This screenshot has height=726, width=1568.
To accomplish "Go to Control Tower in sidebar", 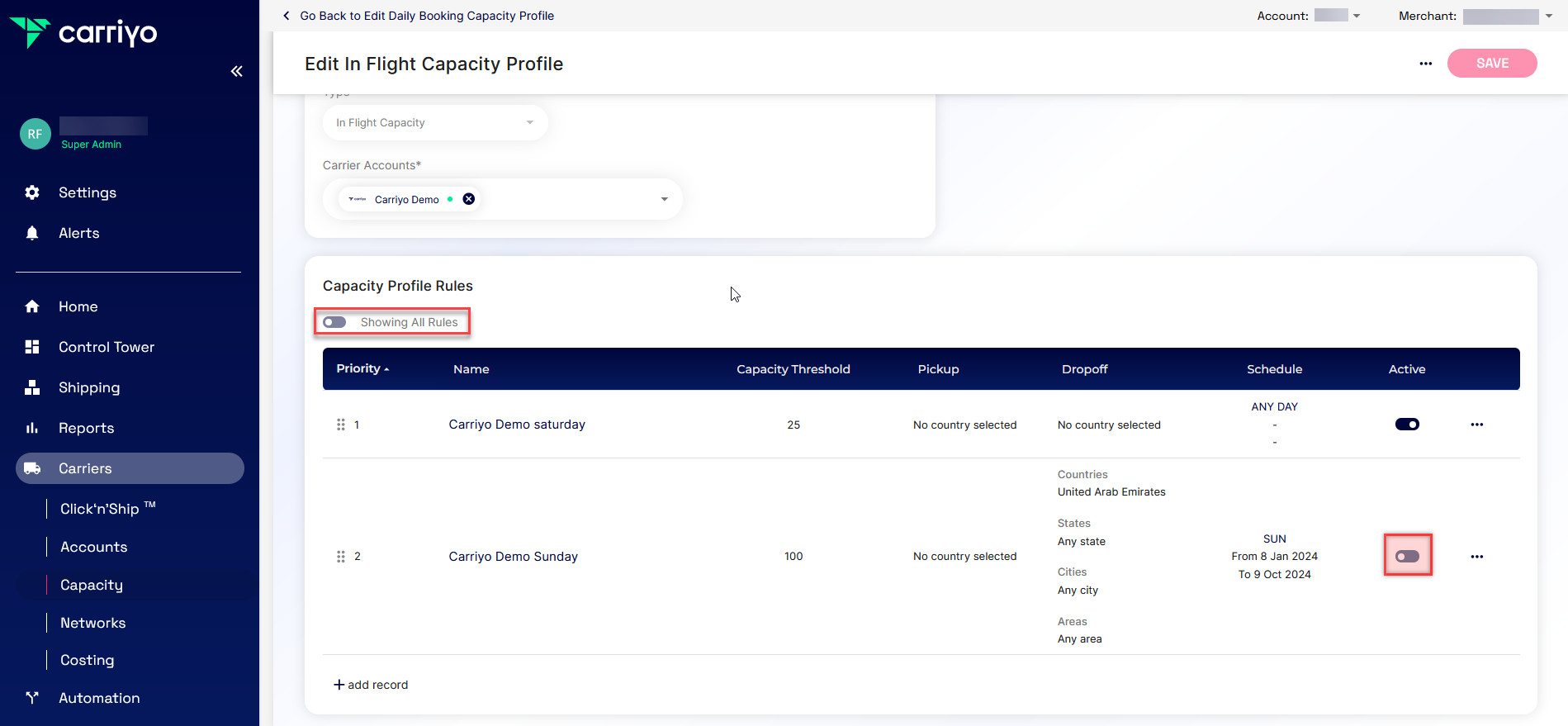I will [106, 347].
